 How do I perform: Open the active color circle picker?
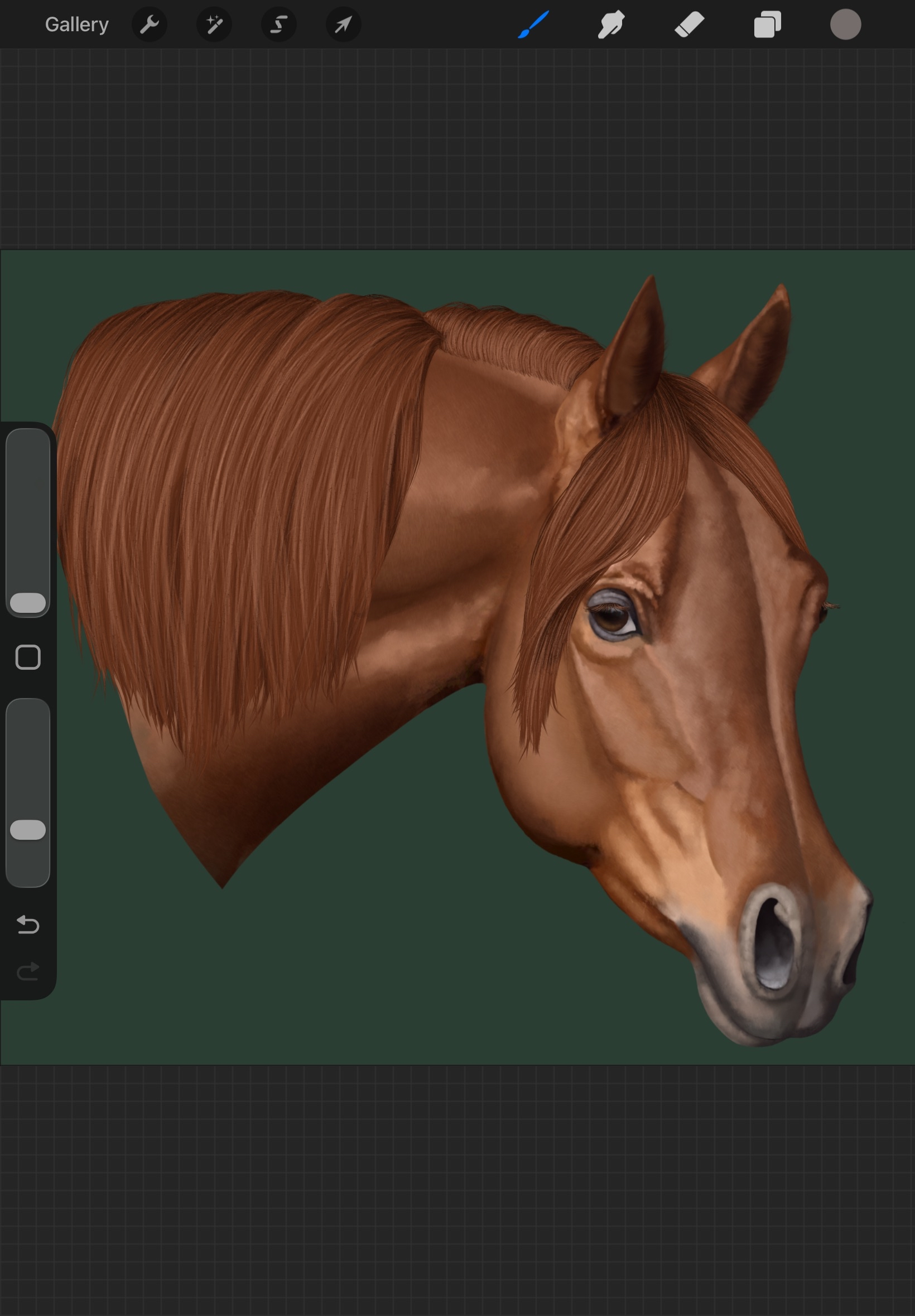[845, 25]
